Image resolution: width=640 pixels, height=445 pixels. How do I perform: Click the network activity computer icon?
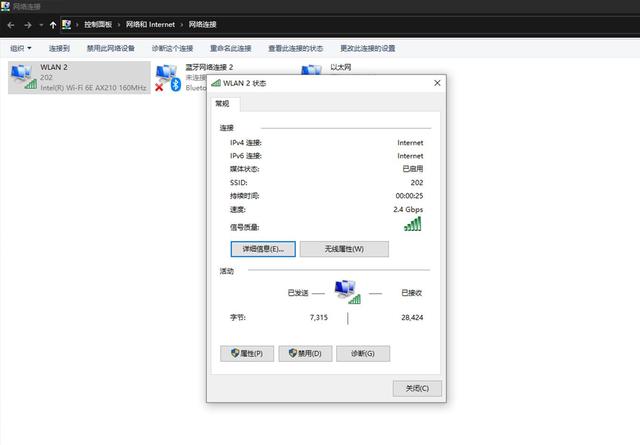[346, 291]
